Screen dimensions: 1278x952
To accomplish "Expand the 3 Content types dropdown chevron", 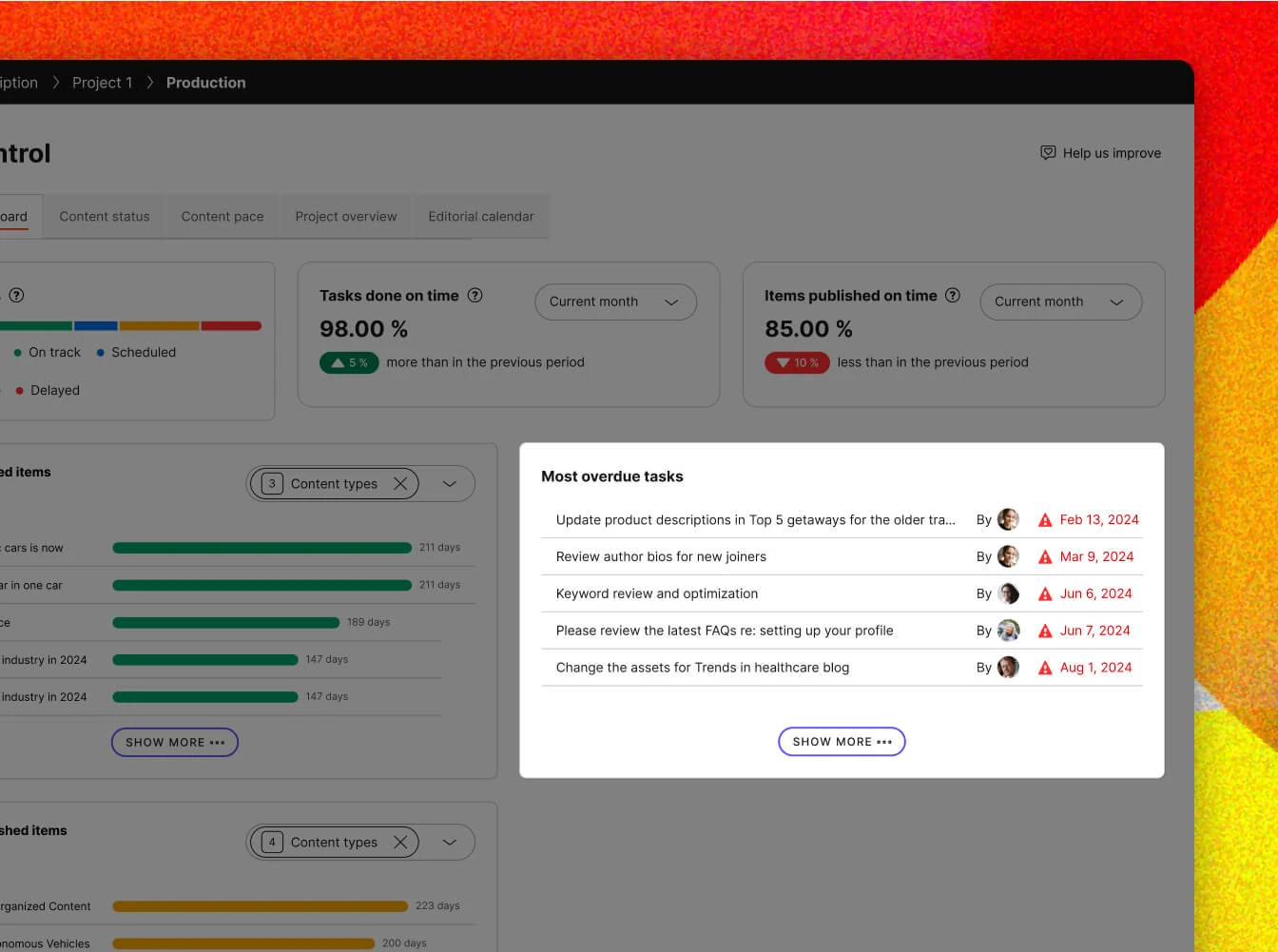I will (450, 484).
